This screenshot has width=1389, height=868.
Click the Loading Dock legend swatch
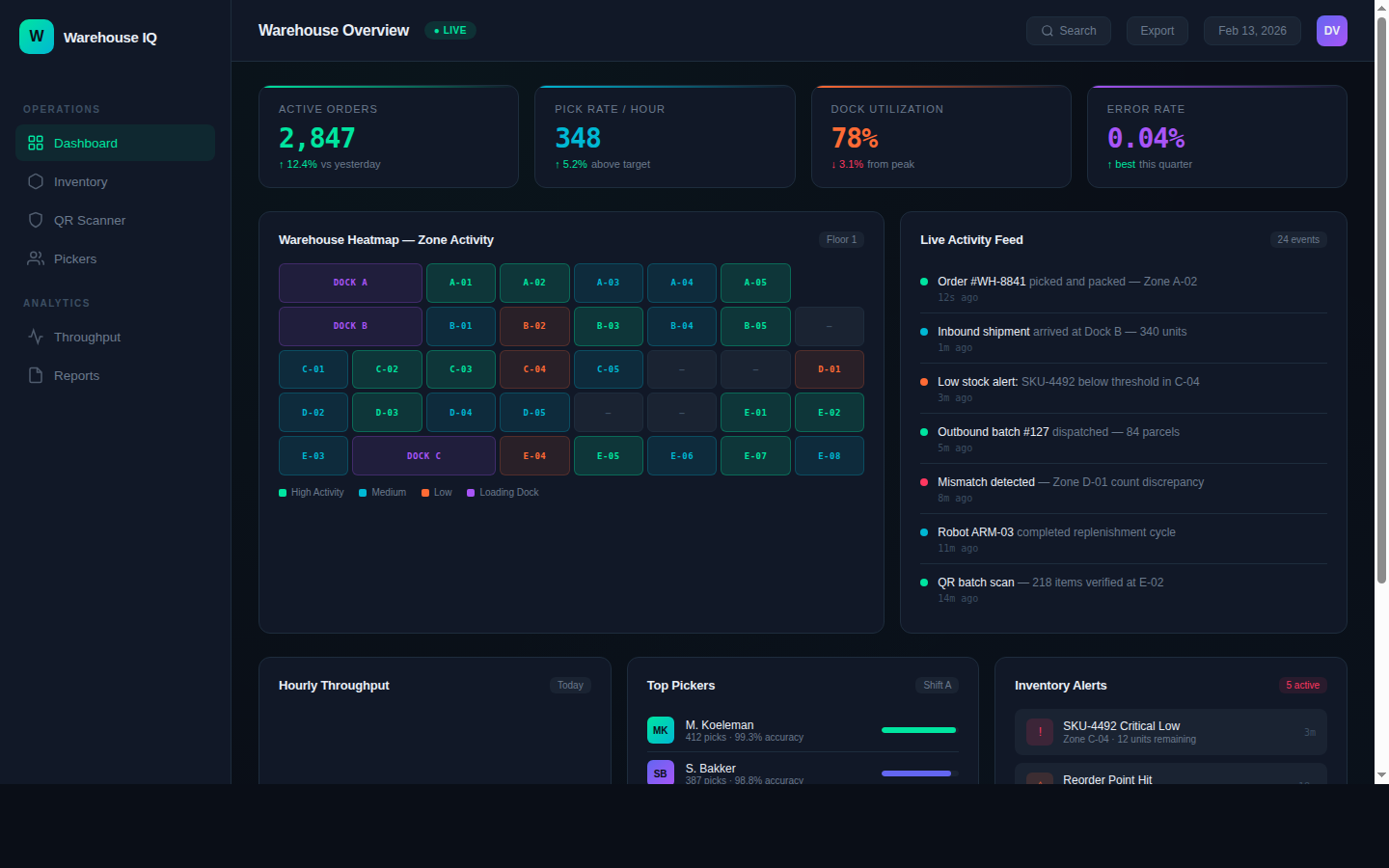[x=471, y=493]
